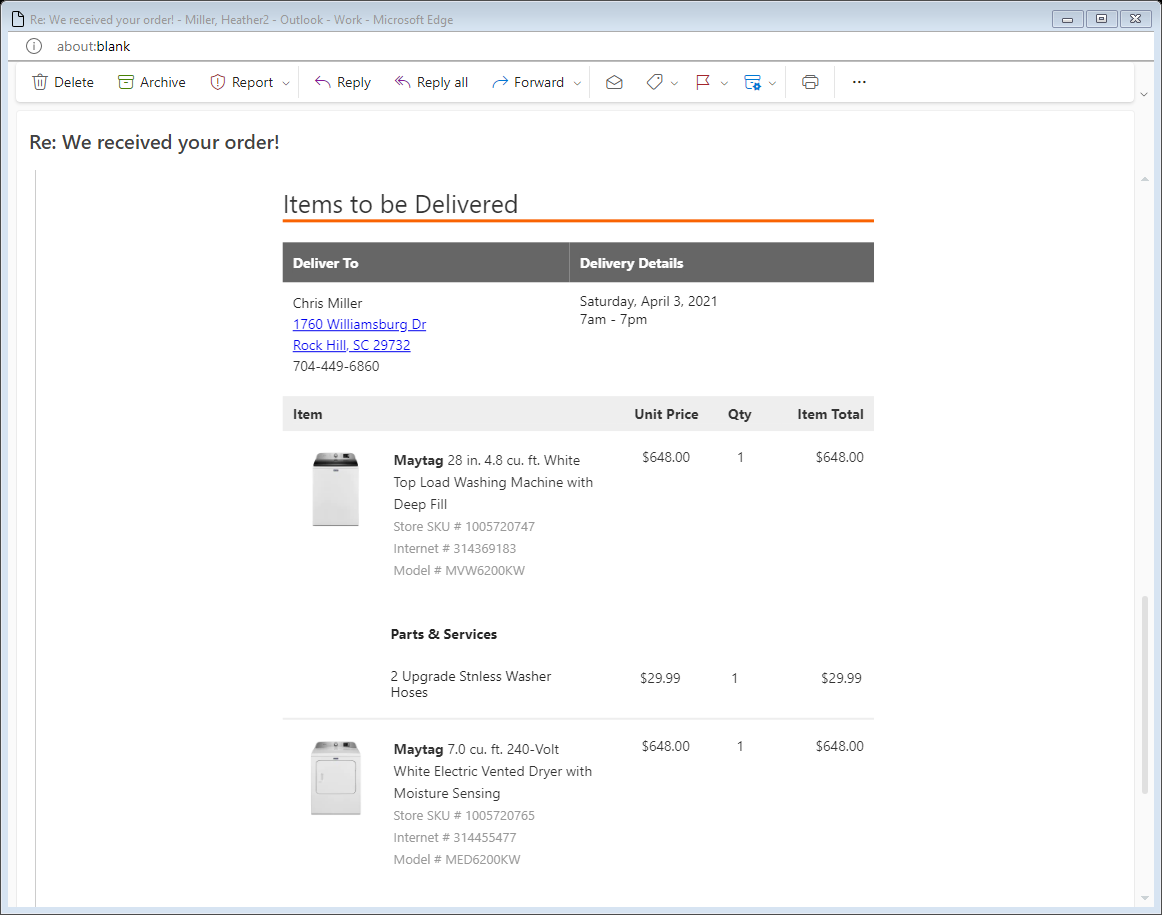Click the Reply arrow button
1162x915 pixels.
coord(342,82)
